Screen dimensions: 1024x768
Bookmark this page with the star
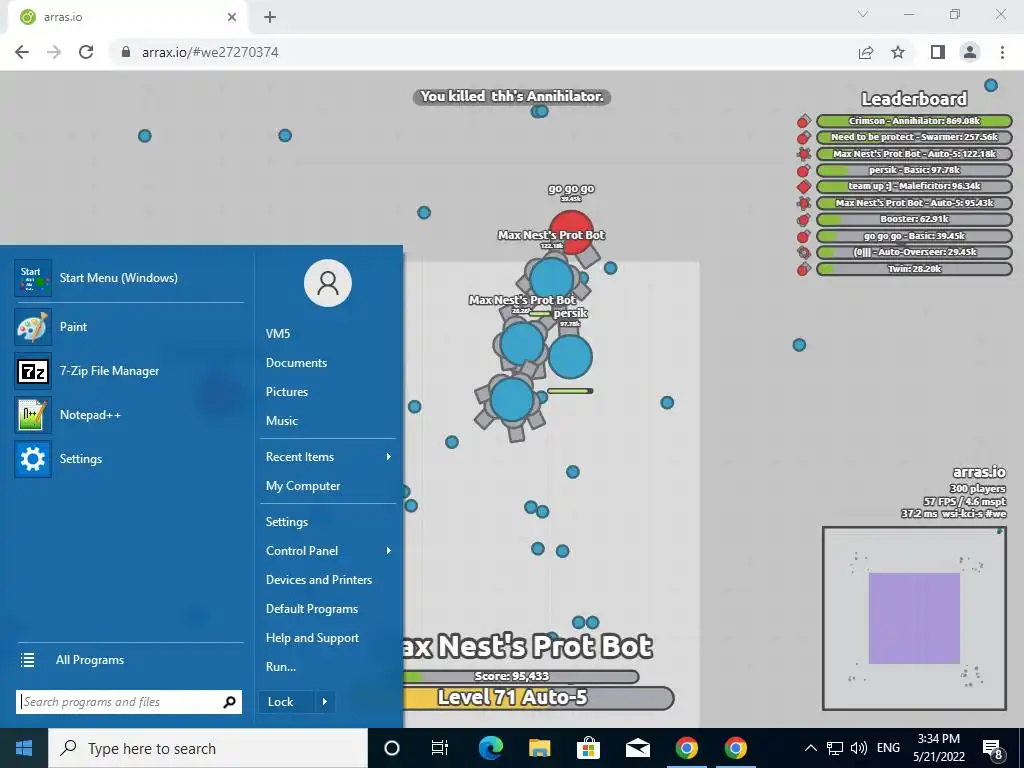coord(898,52)
